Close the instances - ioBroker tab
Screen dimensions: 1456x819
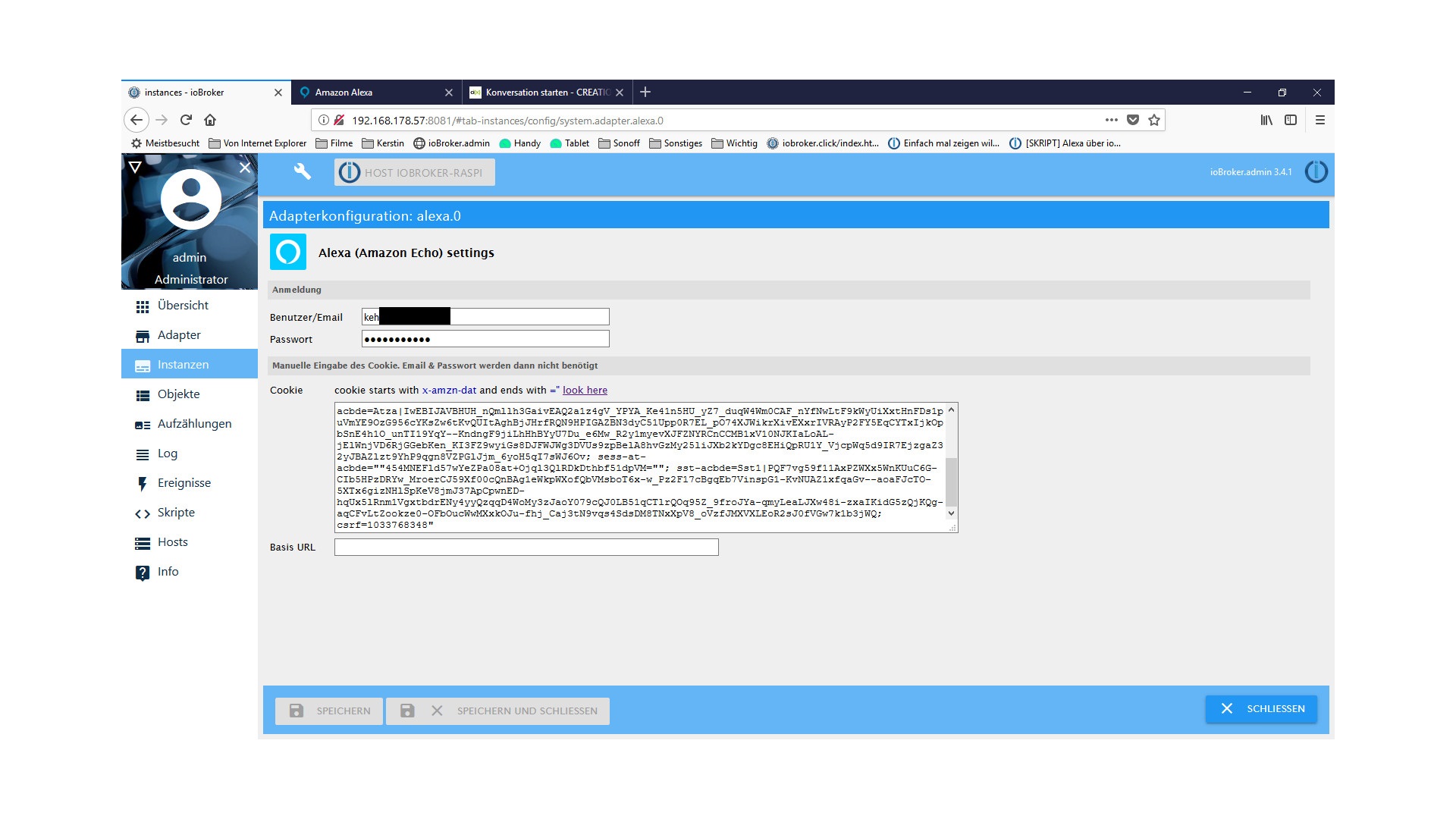(278, 93)
